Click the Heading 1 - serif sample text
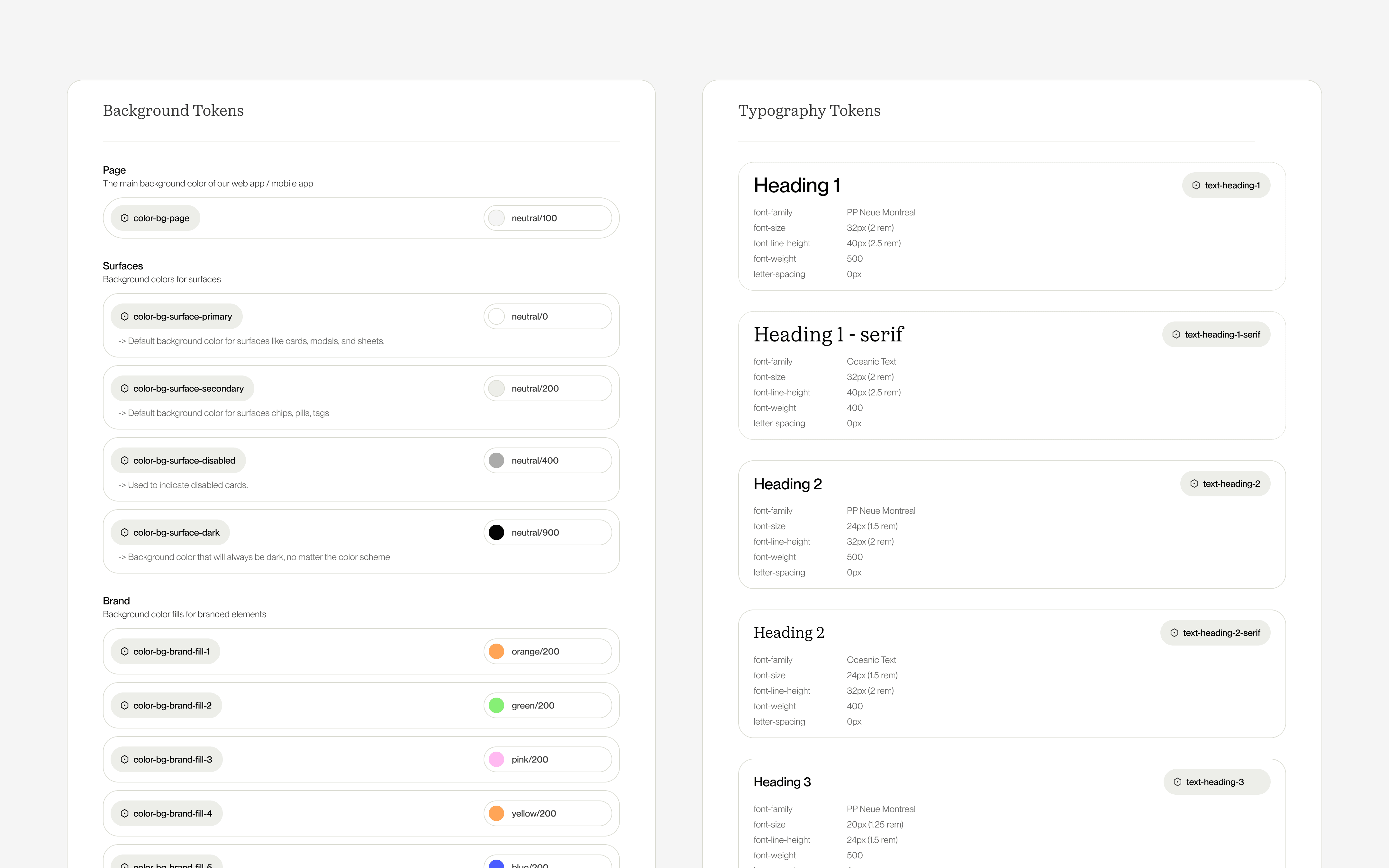 click(x=828, y=335)
